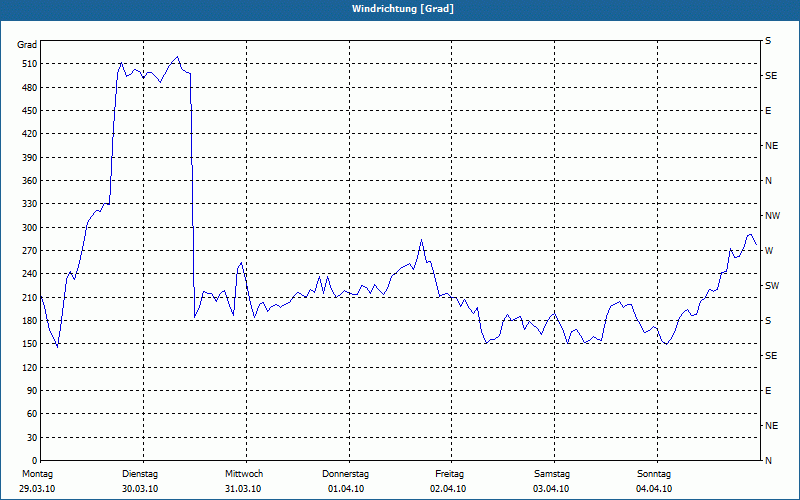Click the 240 axis value
800x500 pixels.
pyautogui.click(x=29, y=274)
